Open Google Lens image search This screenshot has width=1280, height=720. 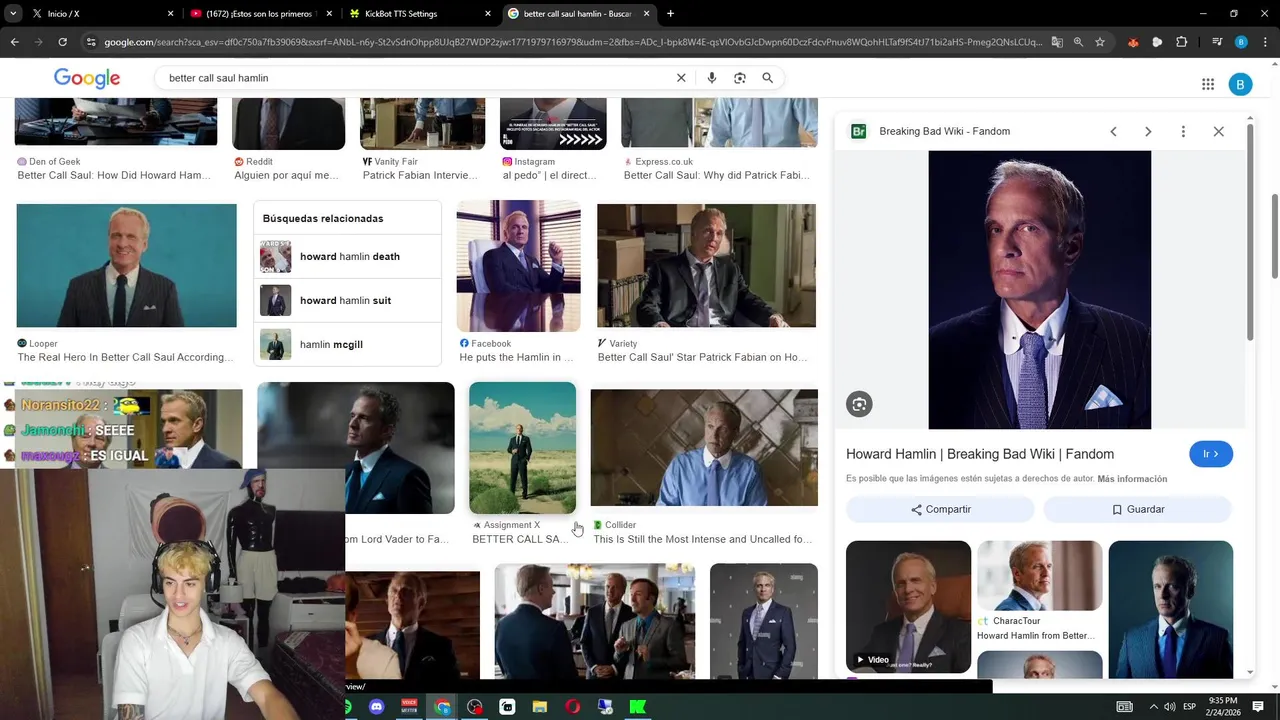point(740,78)
